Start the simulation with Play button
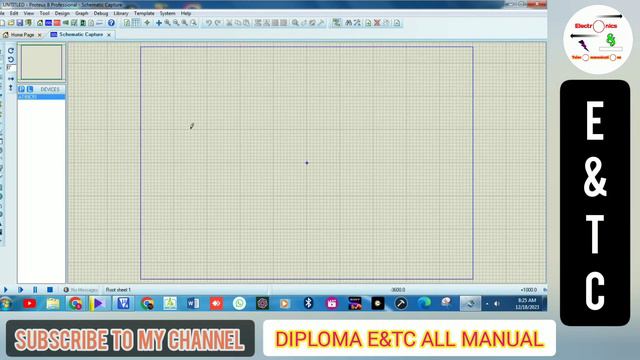The width and height of the screenshot is (640, 360). tap(6, 290)
